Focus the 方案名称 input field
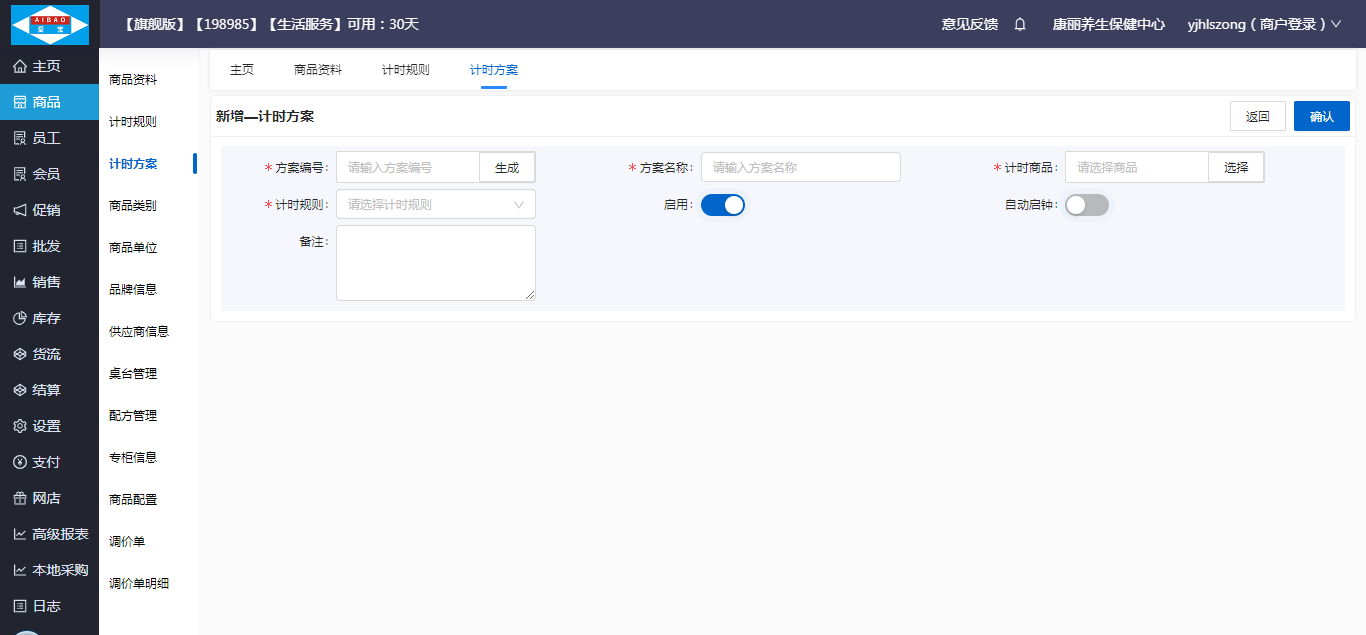This screenshot has height=635, width=1366. (801, 167)
